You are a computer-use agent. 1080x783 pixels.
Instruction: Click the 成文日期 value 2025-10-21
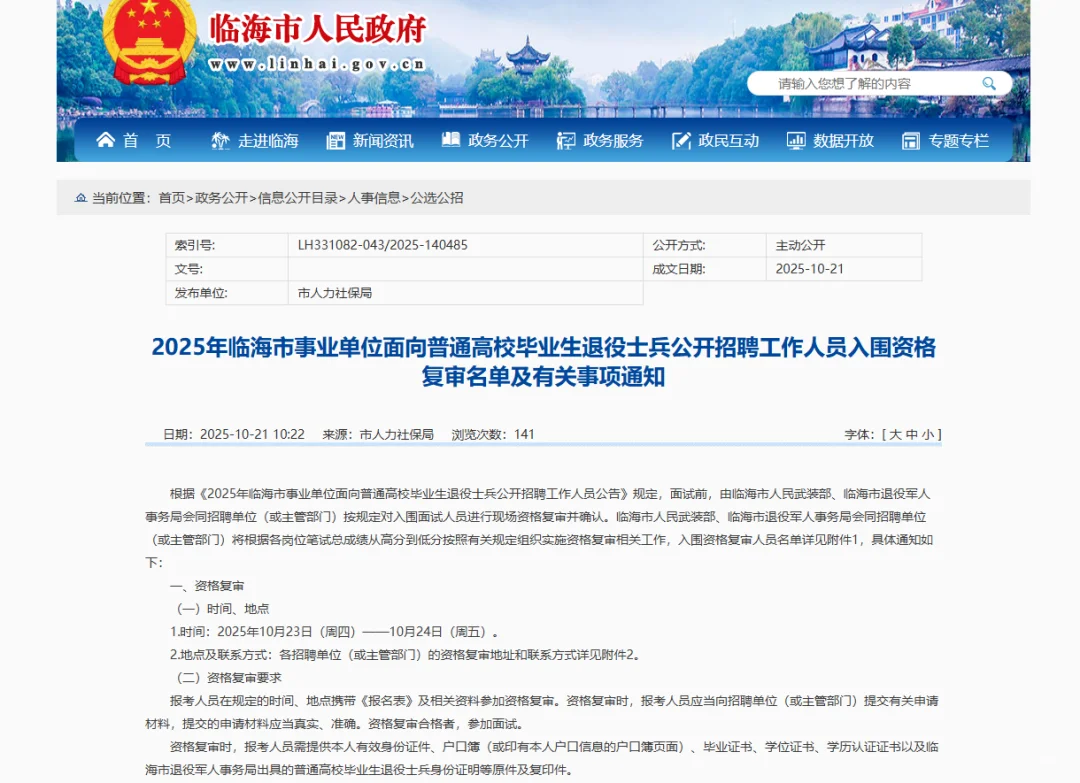(809, 269)
